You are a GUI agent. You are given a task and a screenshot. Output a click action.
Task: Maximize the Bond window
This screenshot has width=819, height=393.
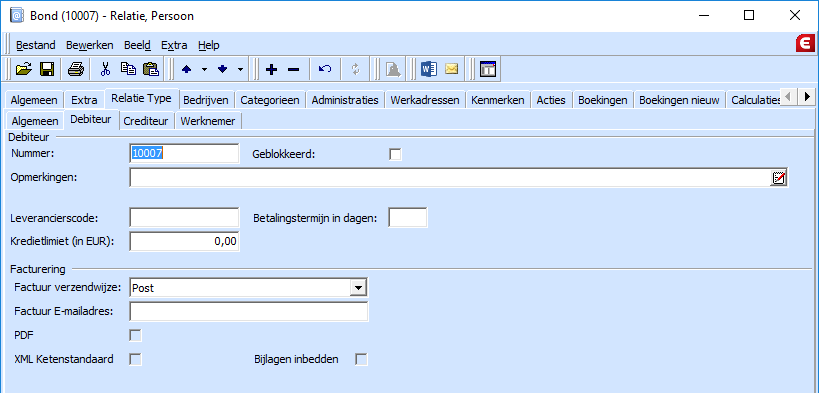tap(748, 16)
